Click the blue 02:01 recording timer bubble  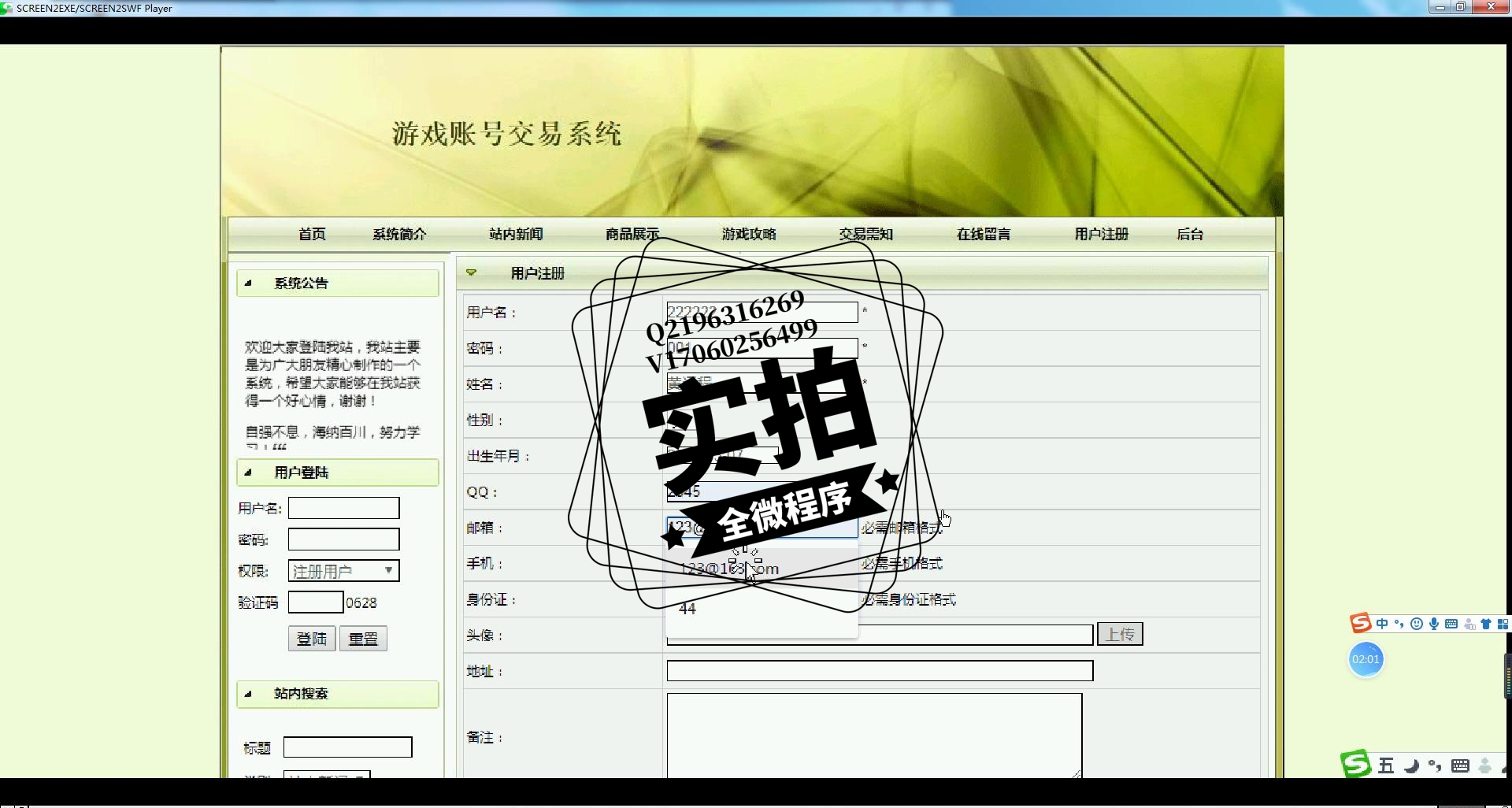tap(1366, 659)
